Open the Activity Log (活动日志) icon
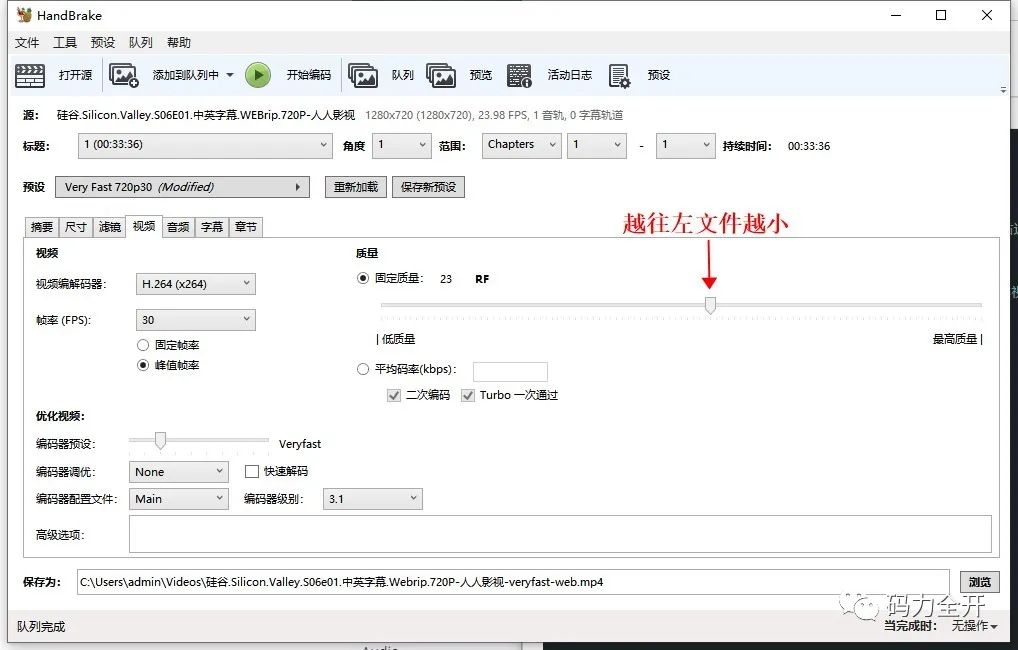This screenshot has height=650, width=1018. (519, 75)
